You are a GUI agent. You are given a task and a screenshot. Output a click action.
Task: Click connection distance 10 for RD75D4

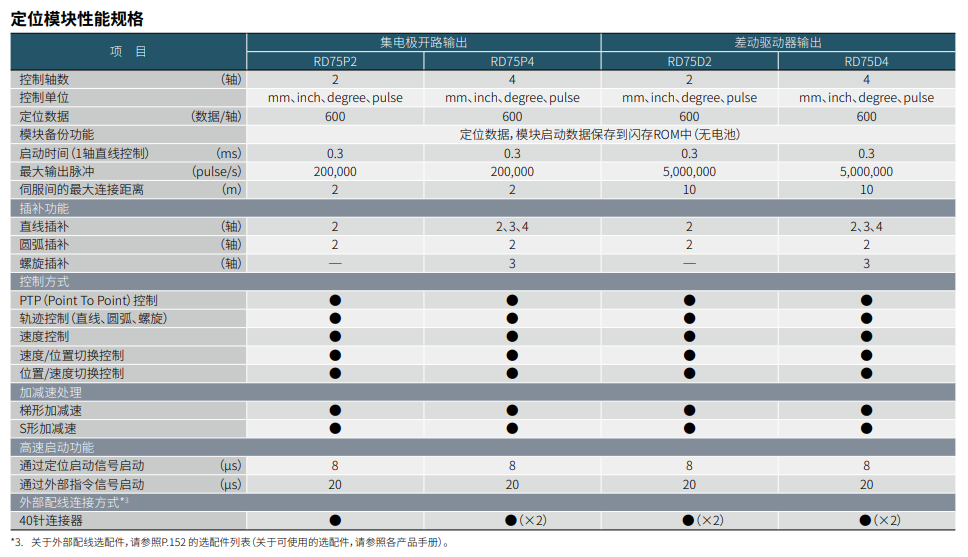[x=866, y=190]
